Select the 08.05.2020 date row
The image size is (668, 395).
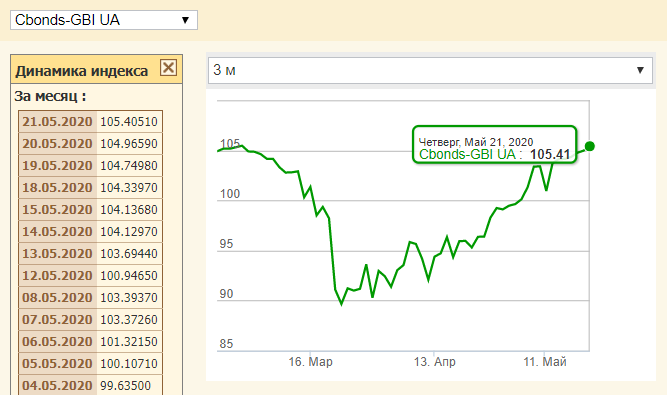(90, 297)
